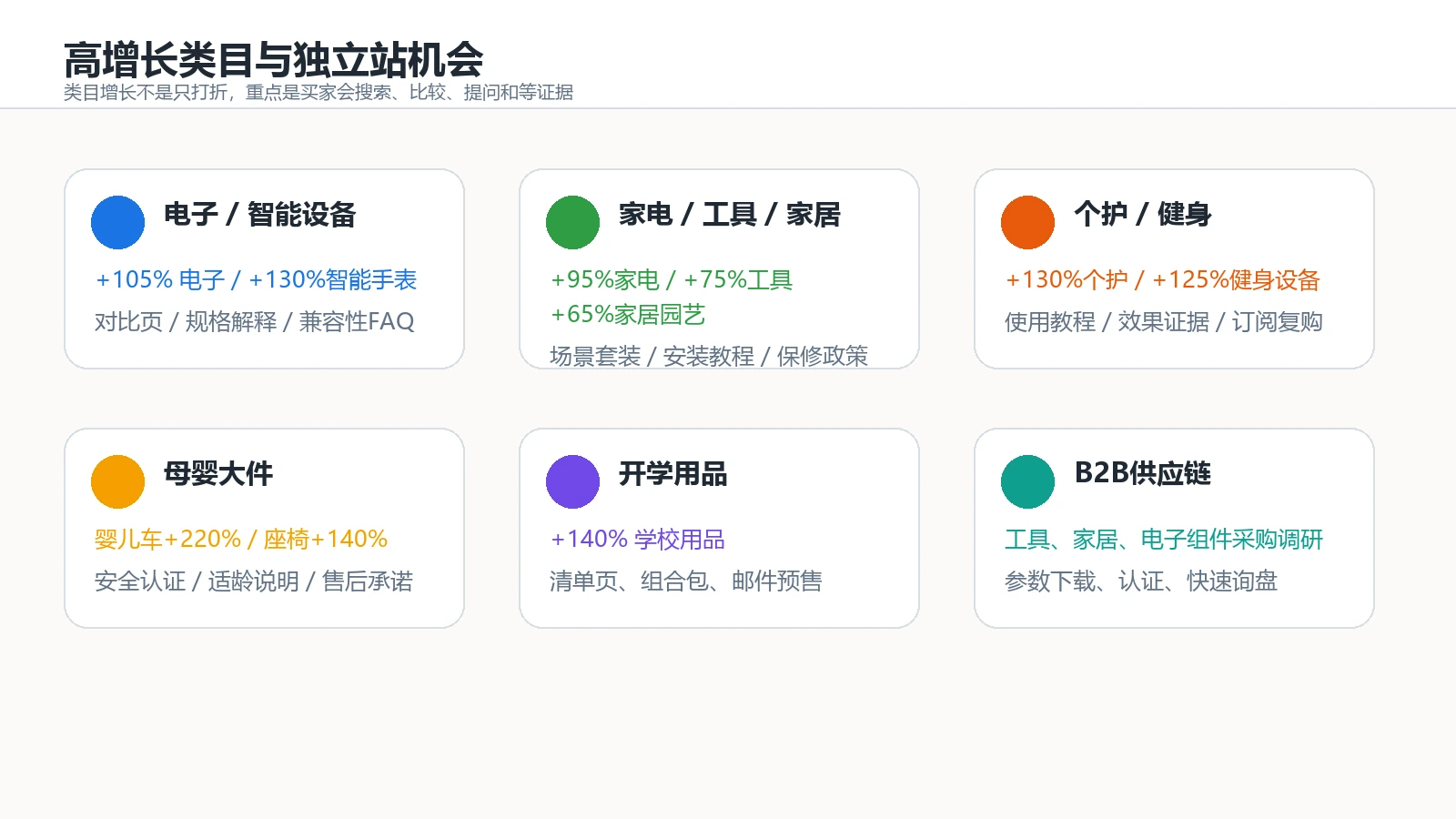Select the line 安全认证 / 适龄说明 / 售后承诺

pos(254,581)
